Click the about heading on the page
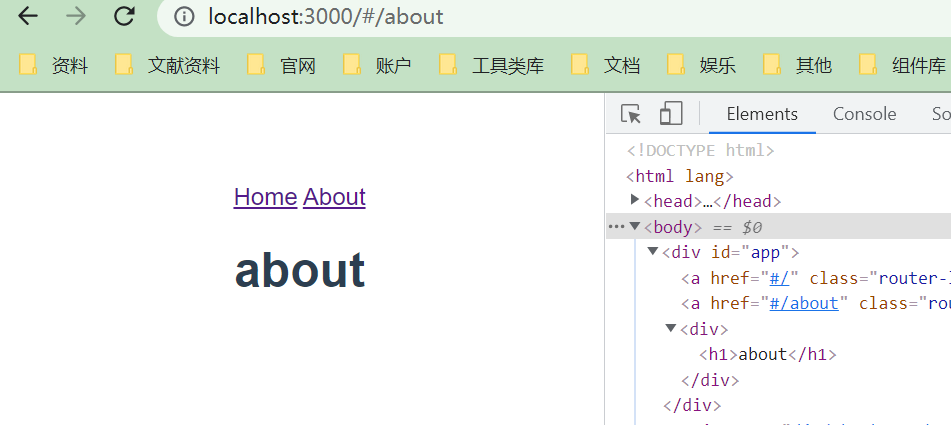 tap(300, 270)
